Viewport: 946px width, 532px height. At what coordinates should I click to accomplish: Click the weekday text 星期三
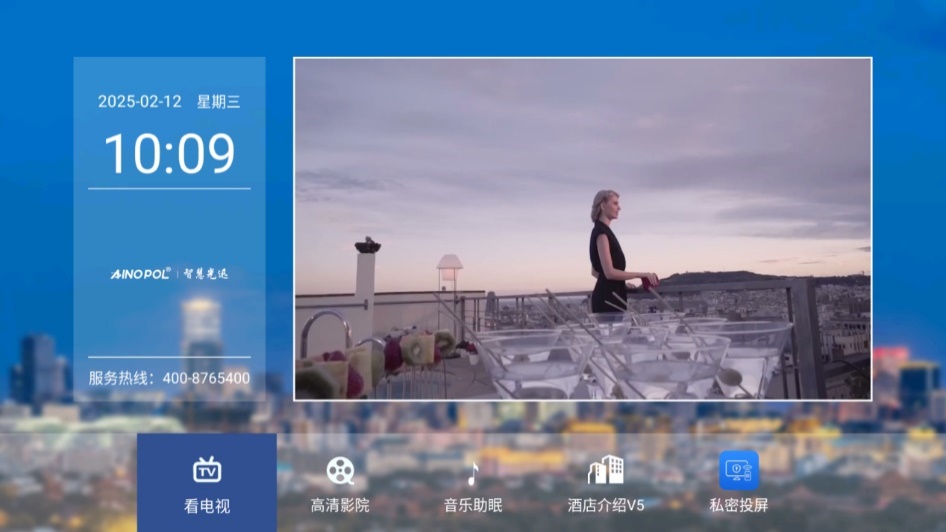tap(218, 102)
